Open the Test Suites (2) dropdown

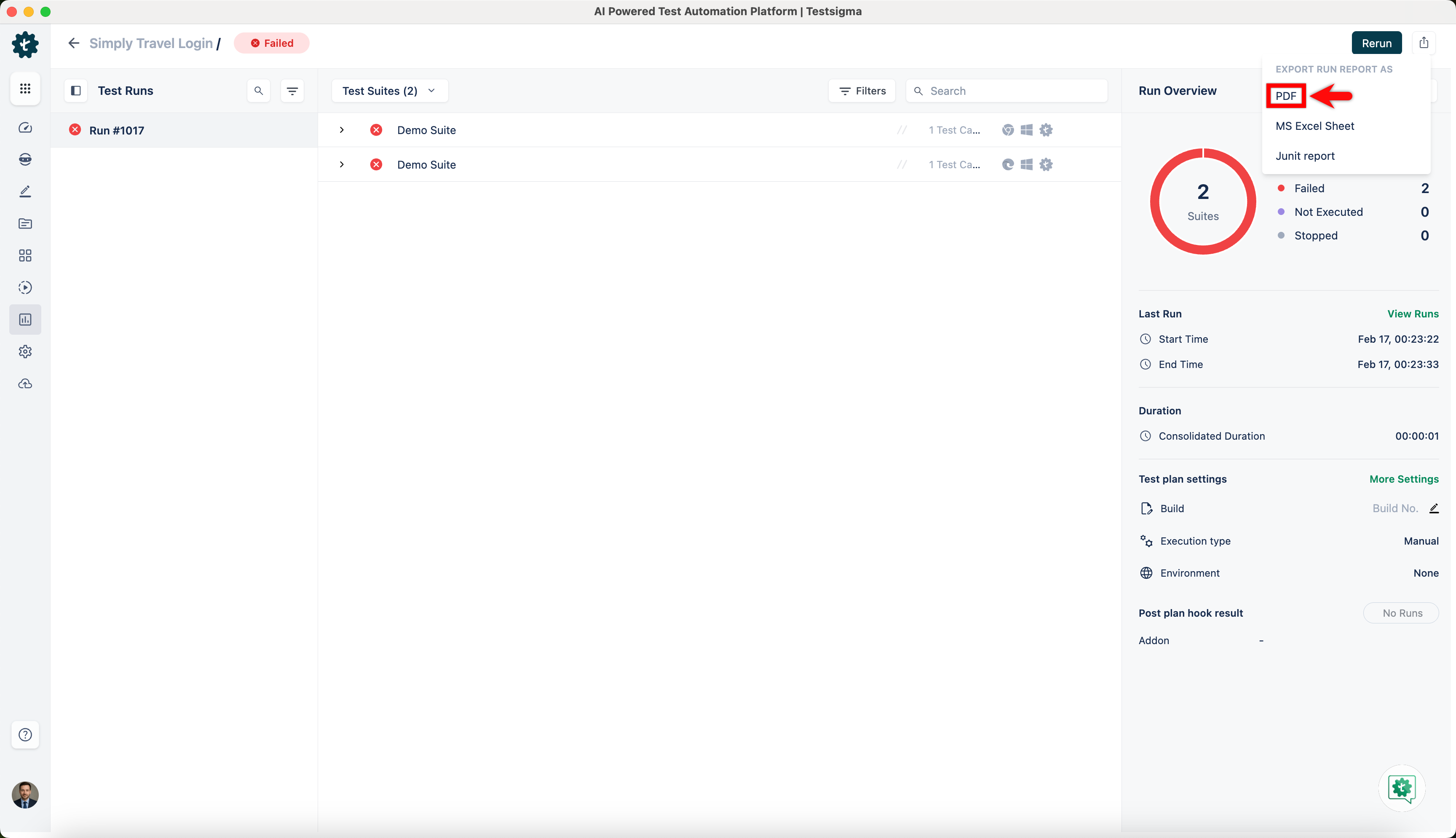pyautogui.click(x=389, y=91)
